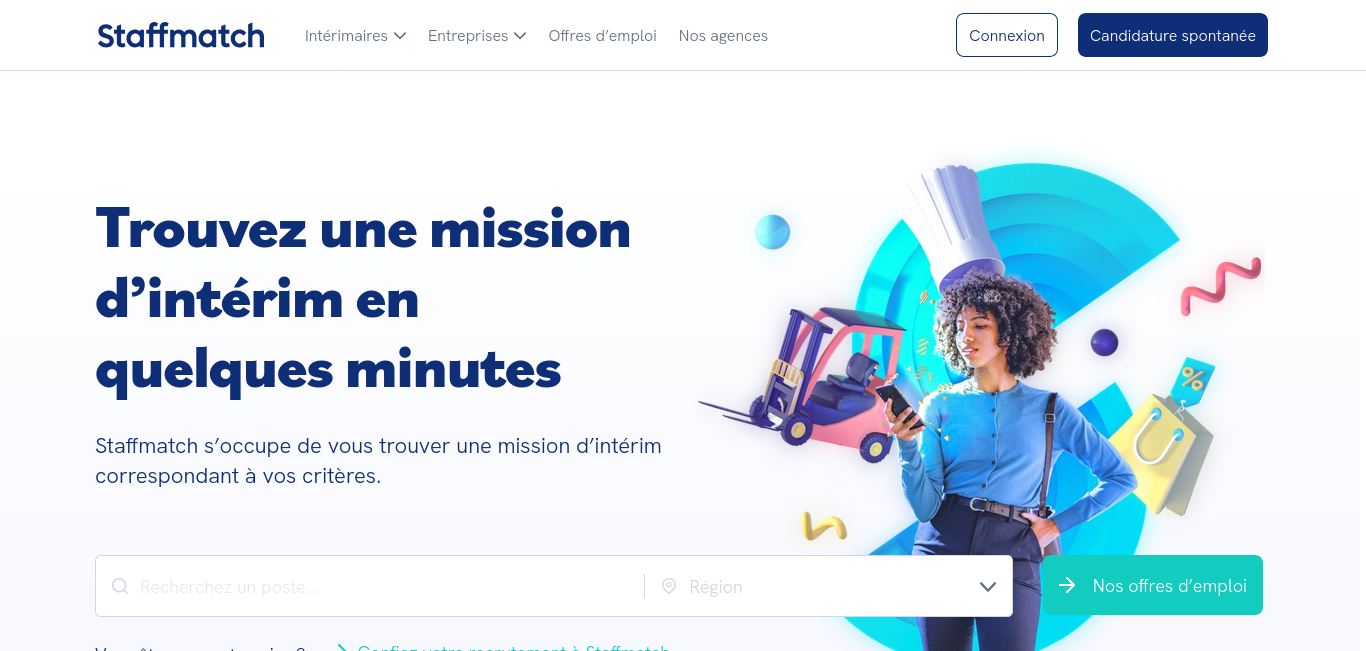Expand the Intérimaires menu chevron
The image size is (1366, 651).
click(400, 36)
